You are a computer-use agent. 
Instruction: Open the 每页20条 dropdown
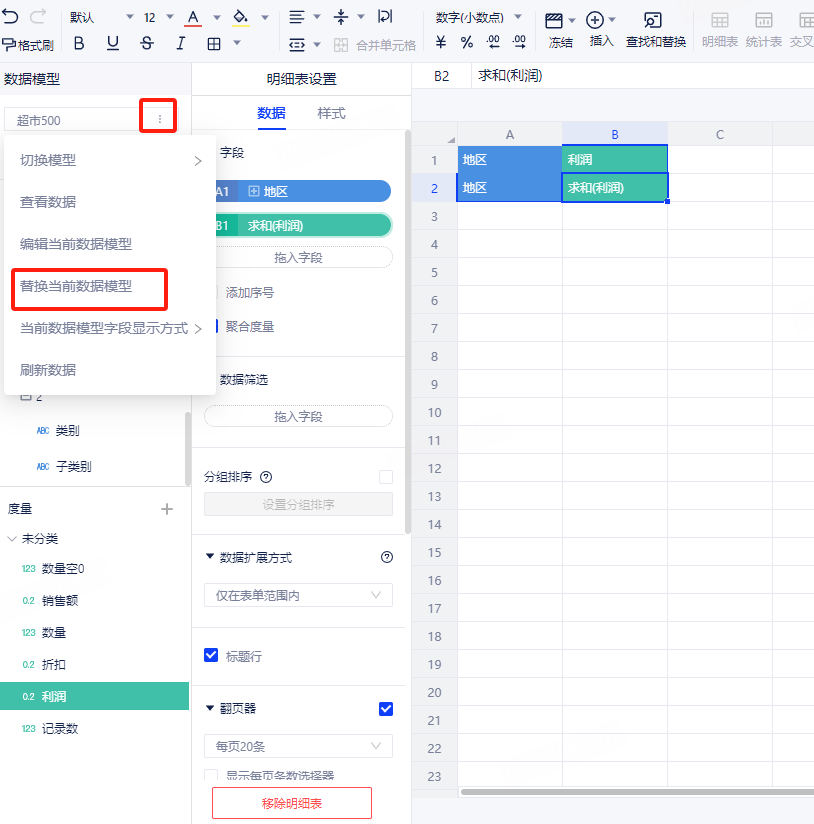point(298,746)
